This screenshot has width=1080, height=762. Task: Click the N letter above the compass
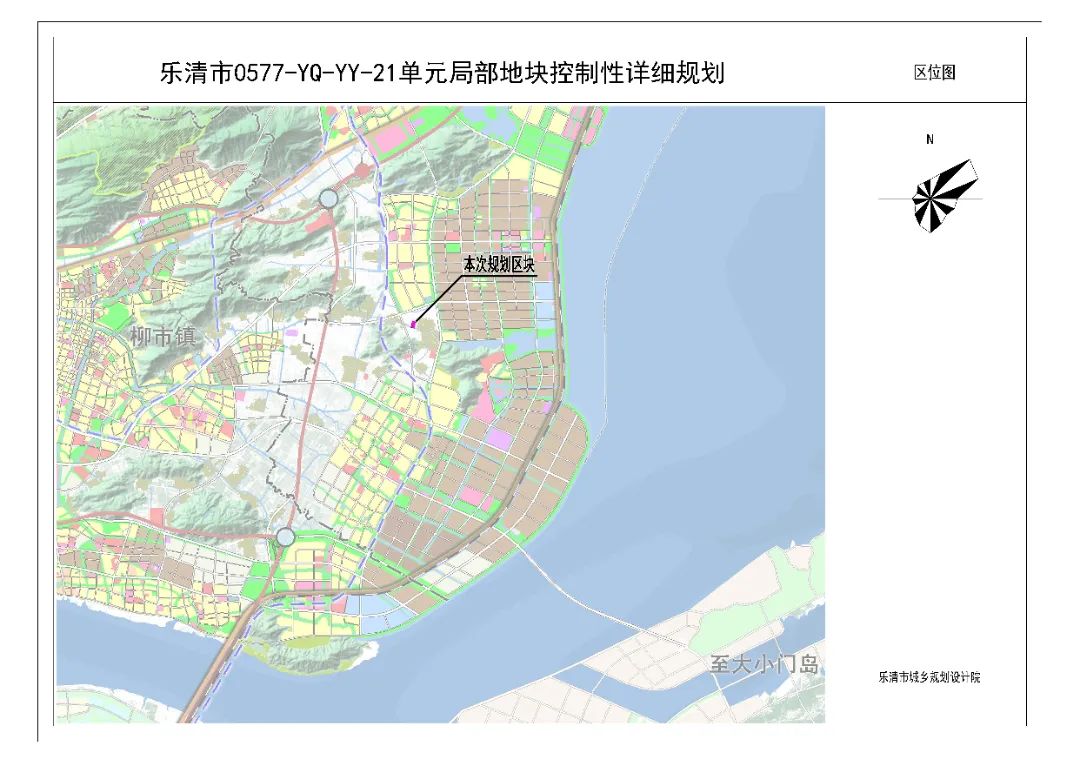(x=930, y=140)
